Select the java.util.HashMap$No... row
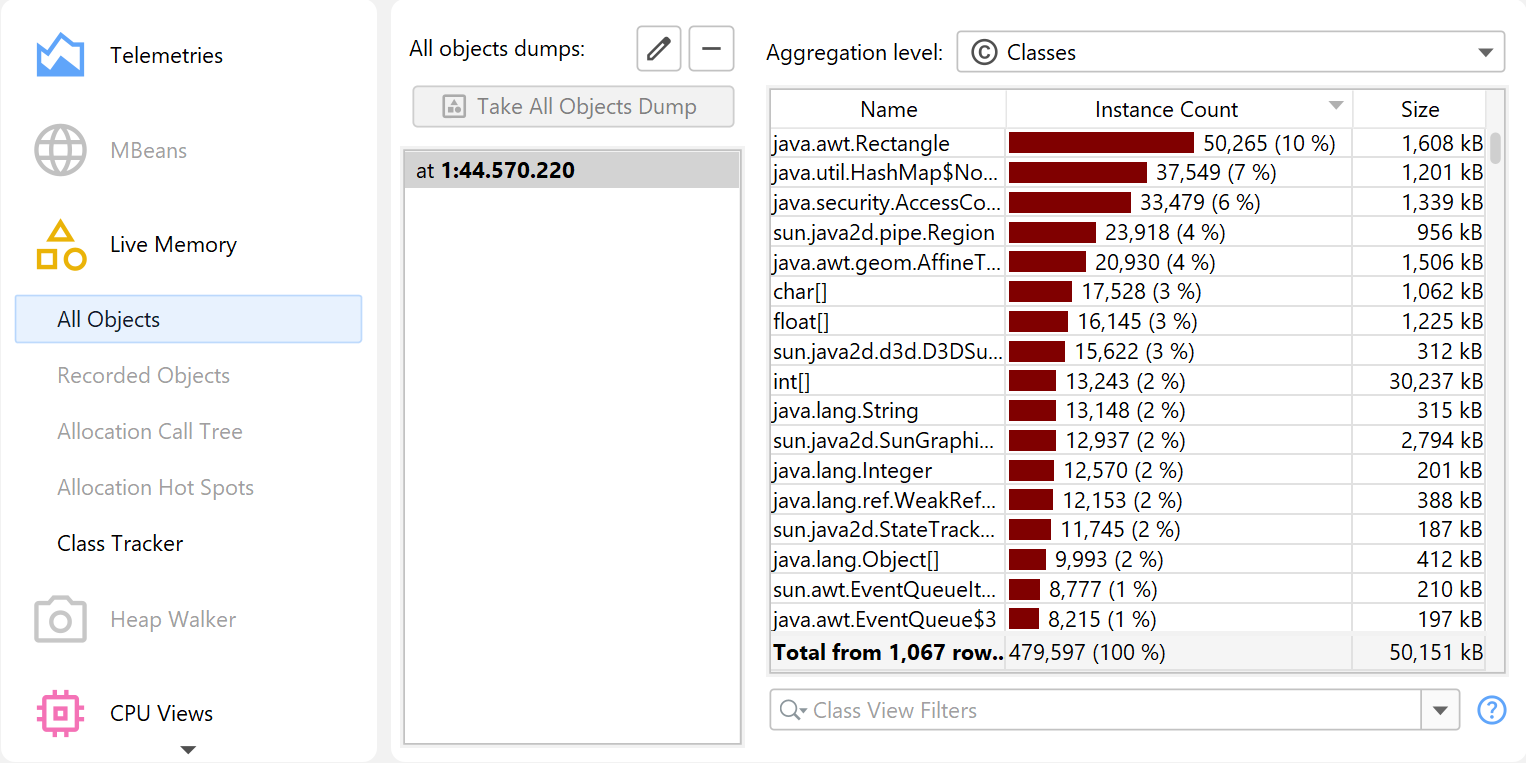The image size is (1526, 763). pyautogui.click(x=1128, y=173)
